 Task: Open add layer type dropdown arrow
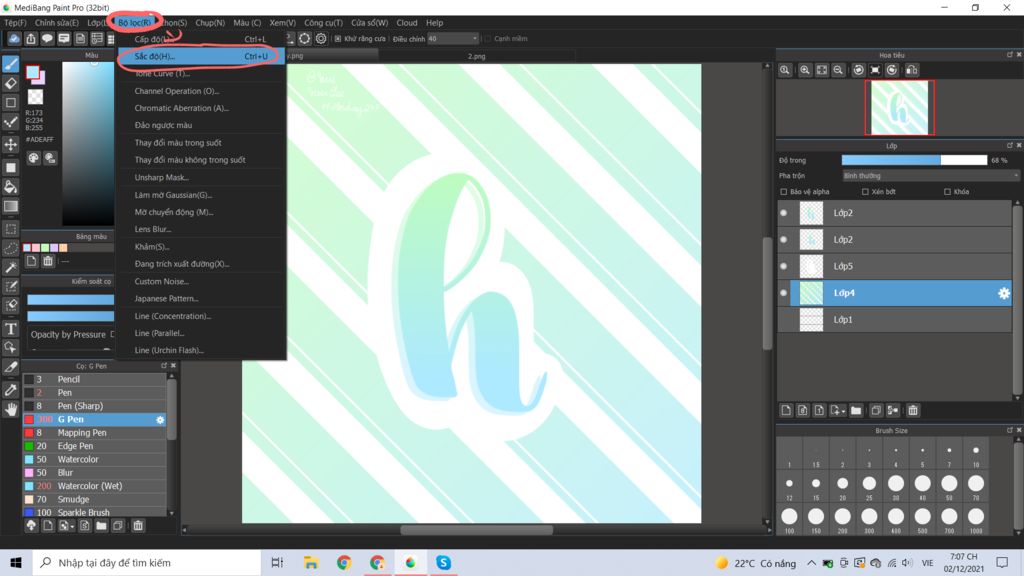click(842, 411)
